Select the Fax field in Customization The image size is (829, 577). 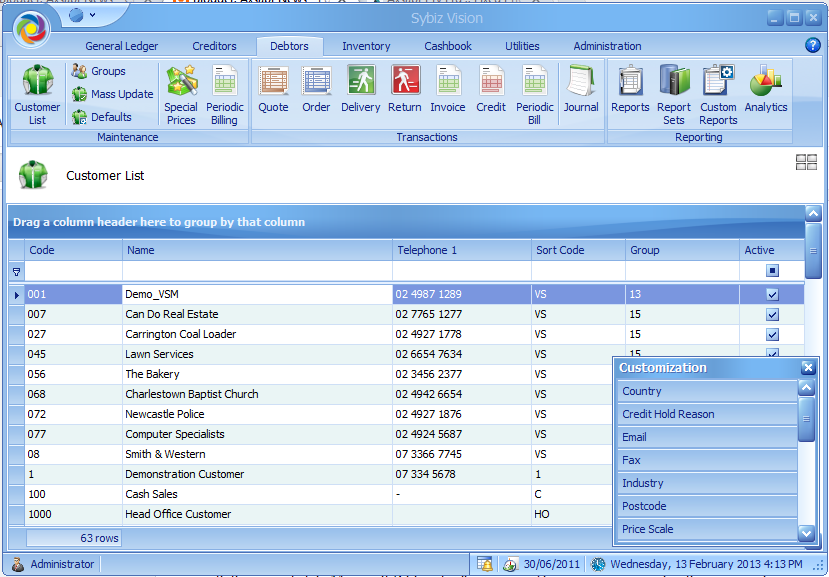click(x=707, y=460)
